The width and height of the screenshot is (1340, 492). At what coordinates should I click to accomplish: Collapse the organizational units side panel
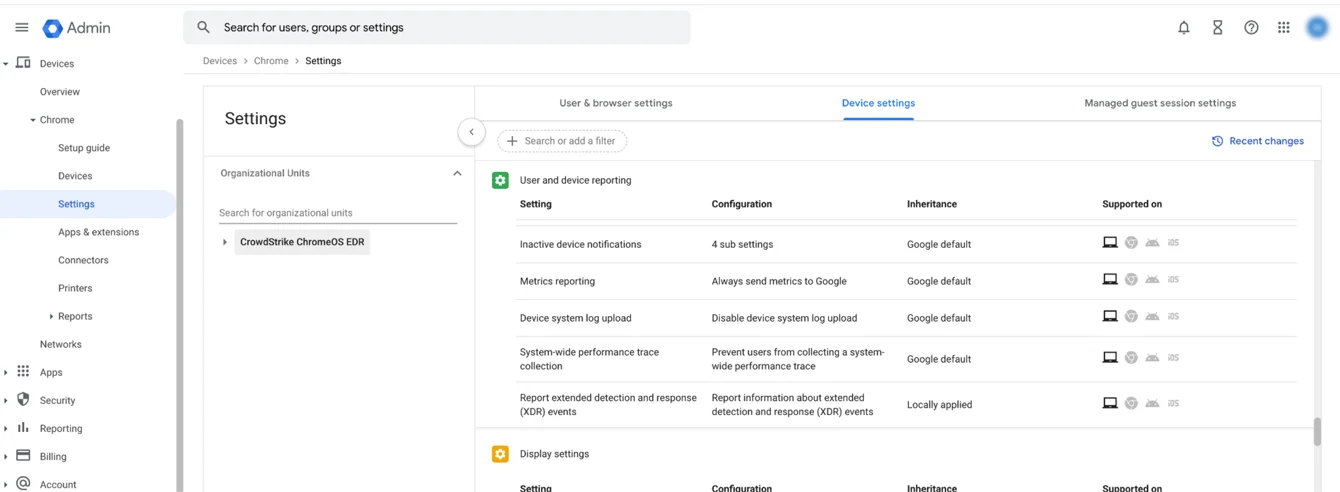pos(471,132)
